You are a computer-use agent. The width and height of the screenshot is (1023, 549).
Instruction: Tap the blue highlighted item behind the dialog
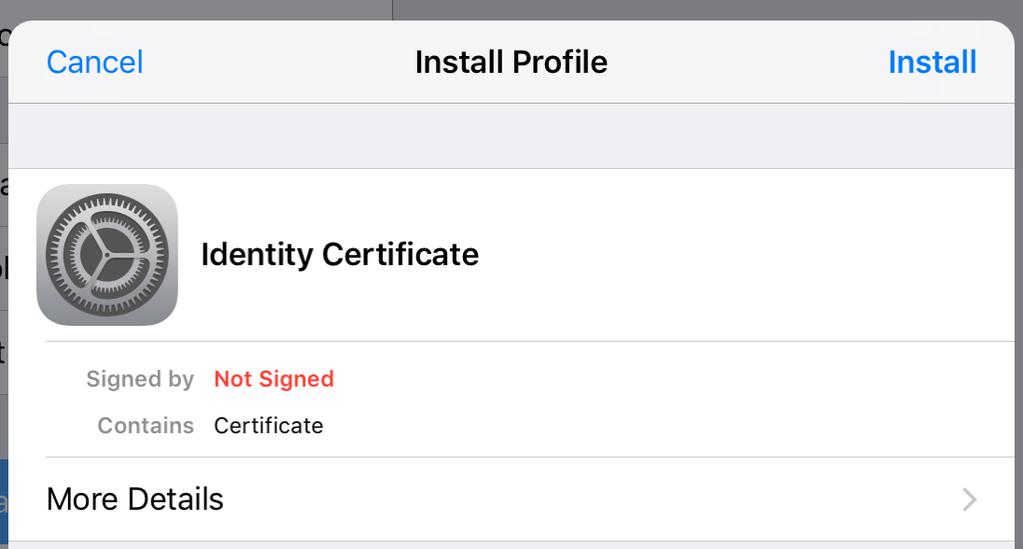coord(3,503)
